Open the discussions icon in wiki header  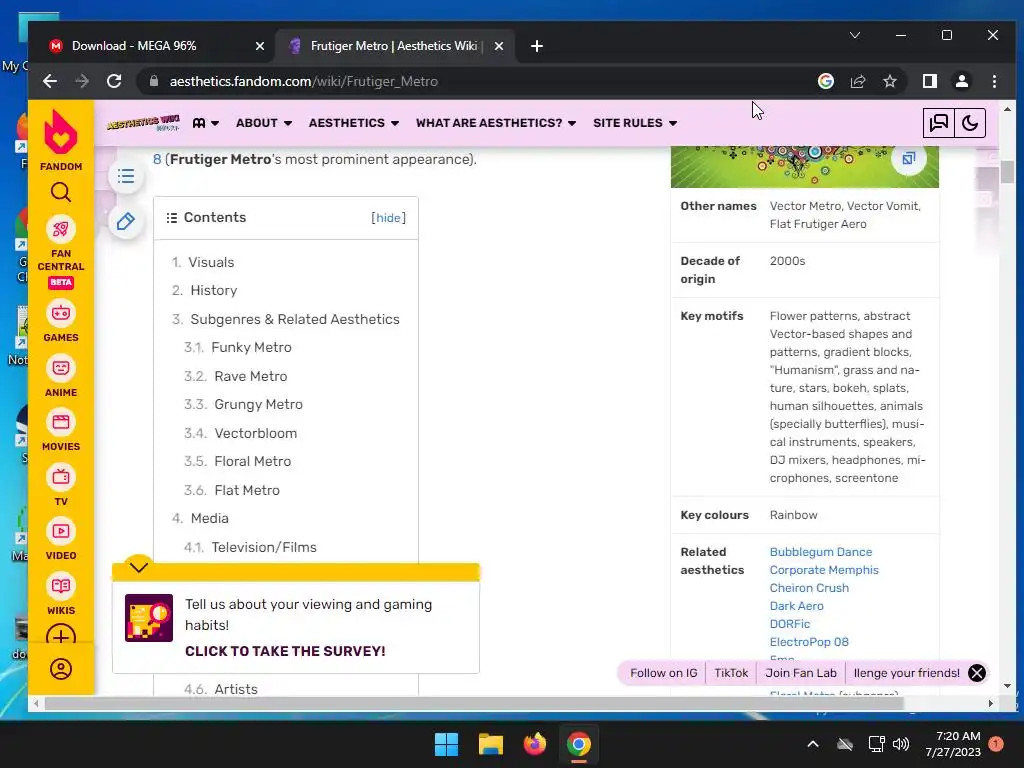[x=938, y=123]
